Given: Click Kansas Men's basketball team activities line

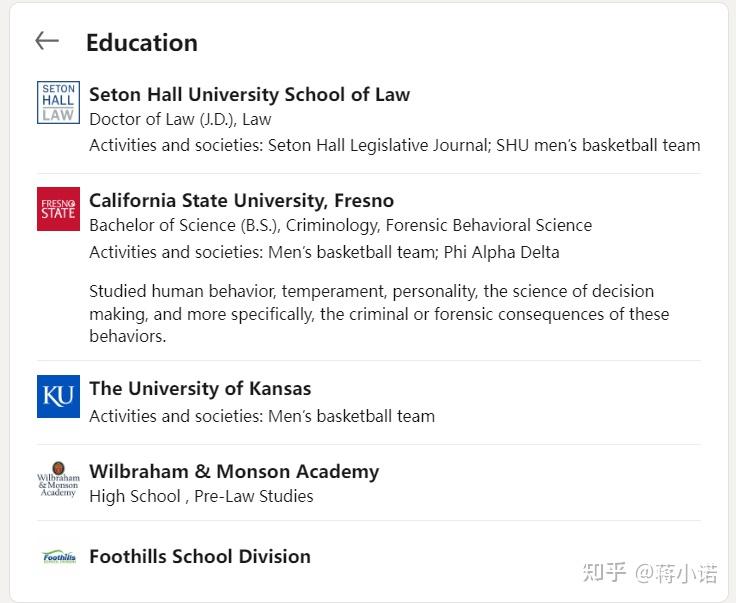Looking at the screenshot, I should pos(262,416).
